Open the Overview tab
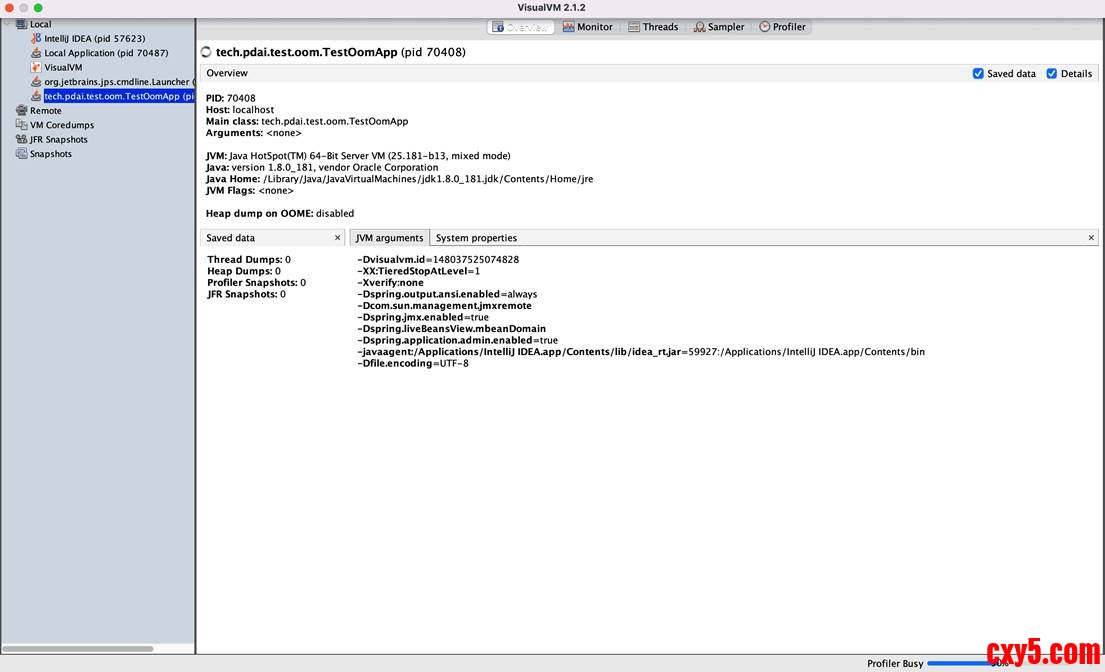1105x672 pixels. (x=521, y=27)
